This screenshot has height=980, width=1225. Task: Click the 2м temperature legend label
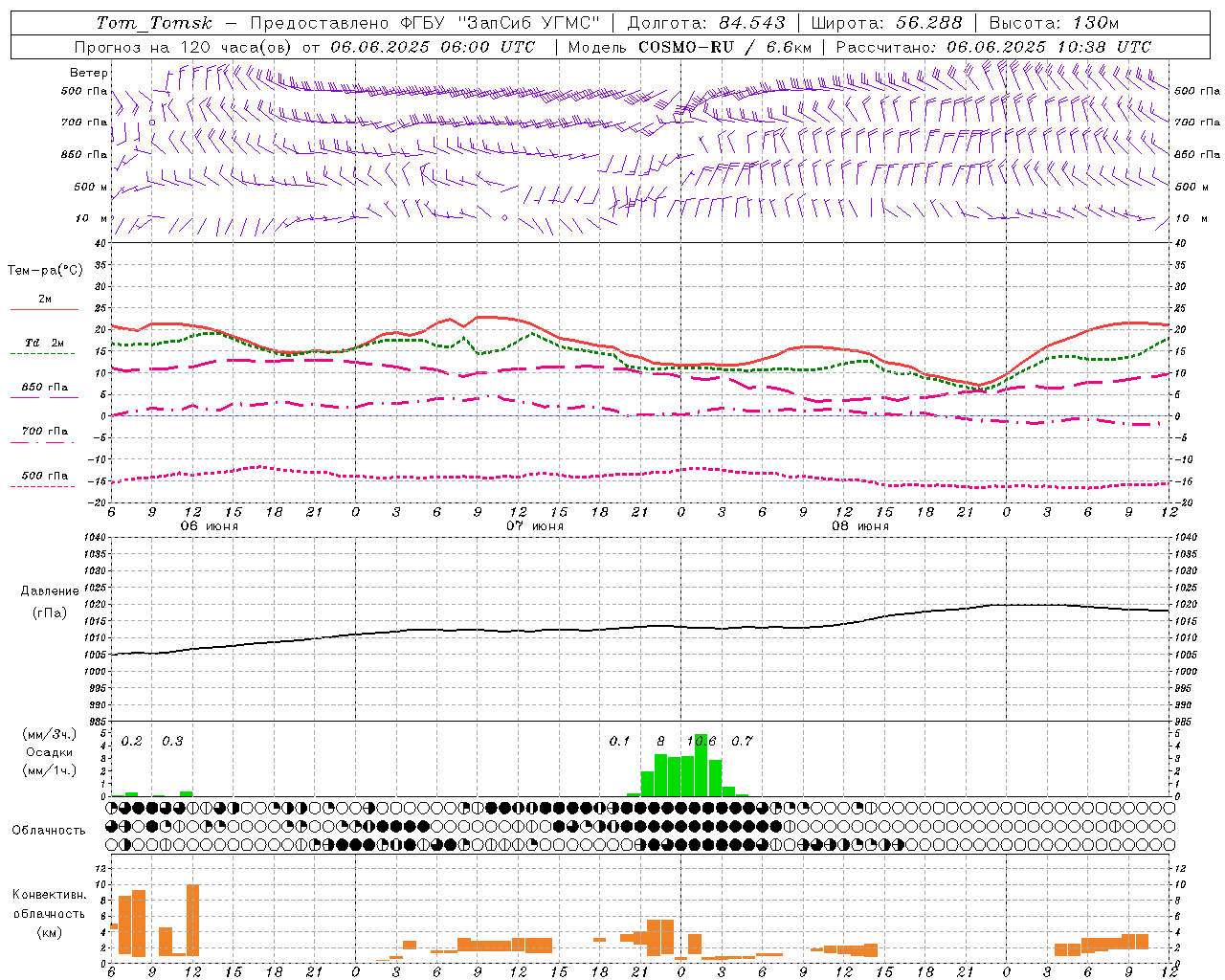tap(45, 300)
